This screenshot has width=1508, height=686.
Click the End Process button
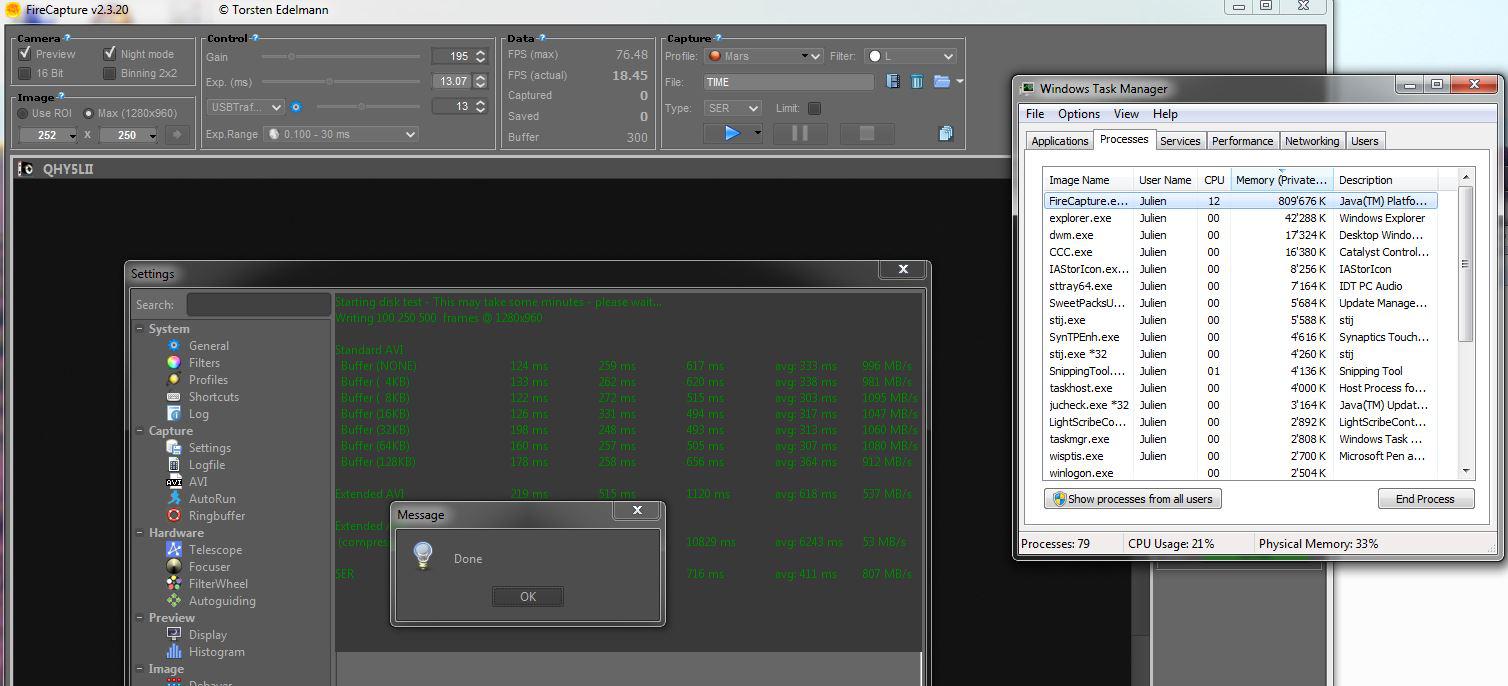(x=1424, y=499)
